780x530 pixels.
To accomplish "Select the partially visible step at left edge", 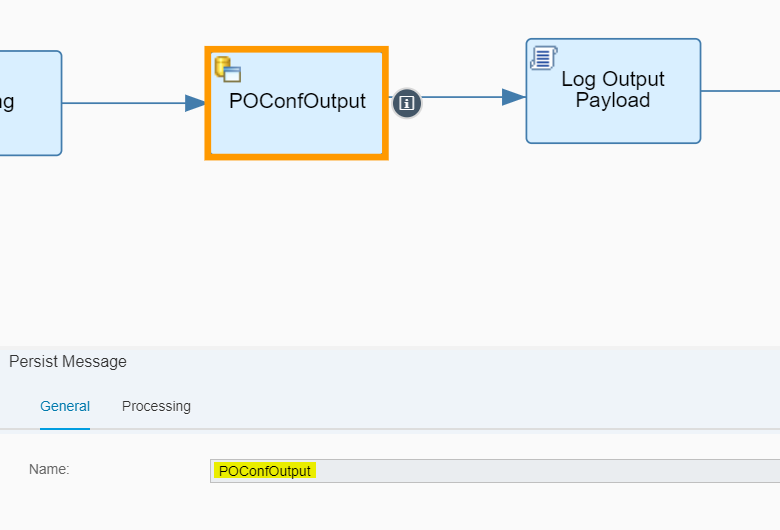I will click(30, 103).
